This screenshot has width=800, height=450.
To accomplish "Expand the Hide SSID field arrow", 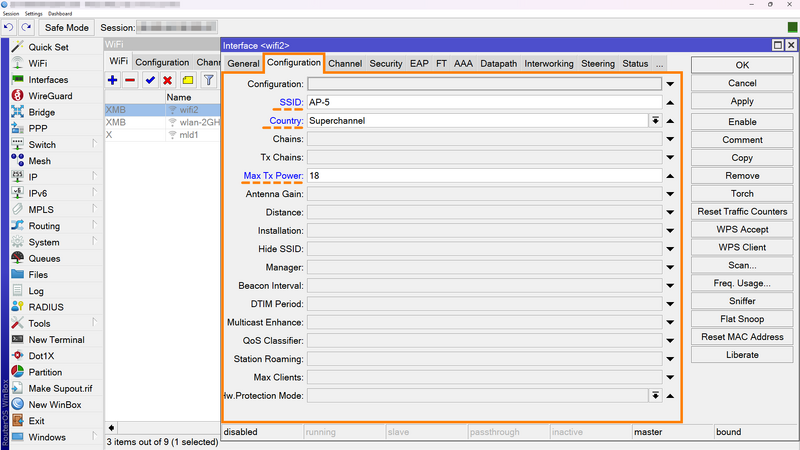I will [670, 249].
